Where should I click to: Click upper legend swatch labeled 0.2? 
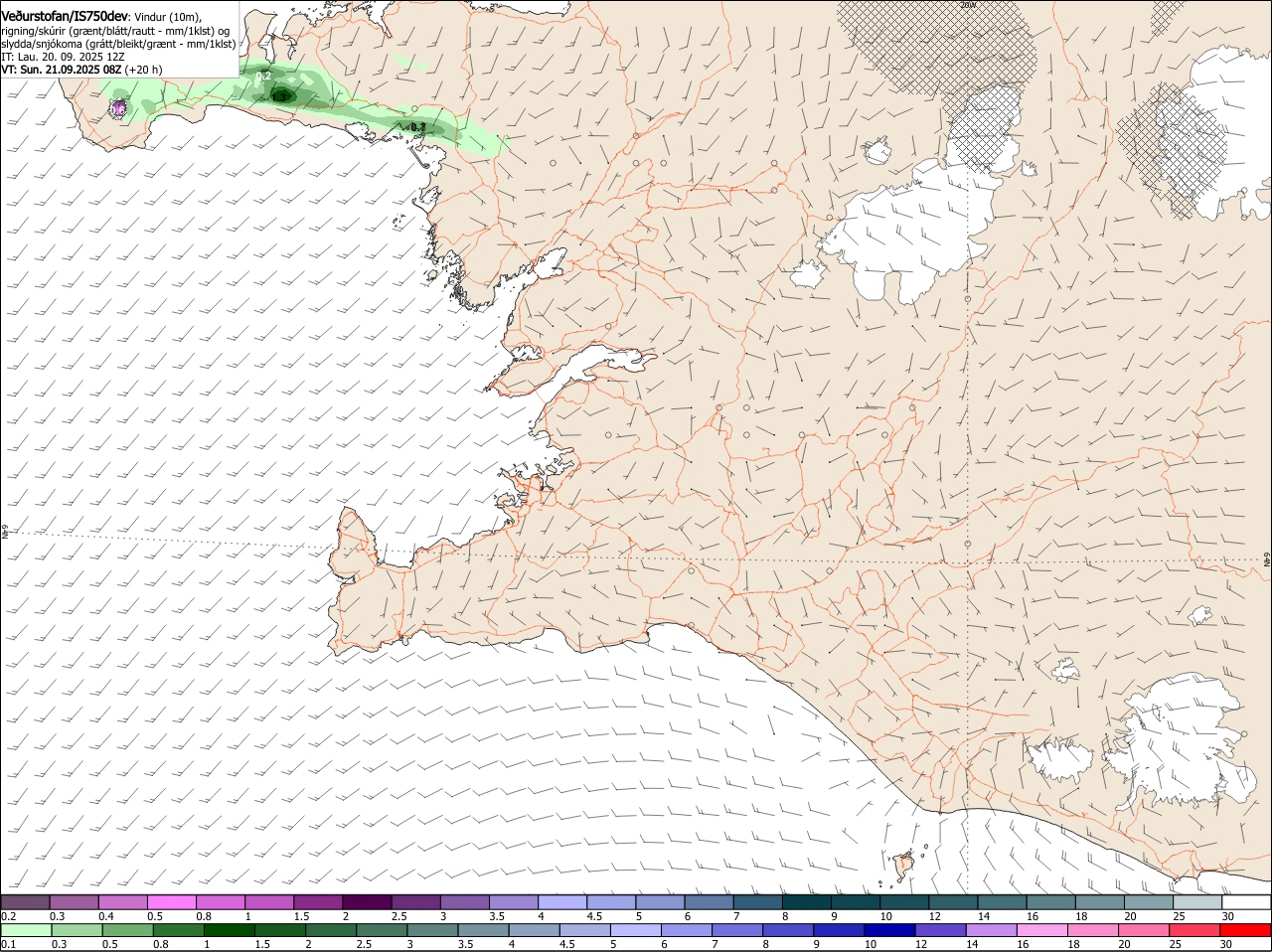(x=25, y=901)
